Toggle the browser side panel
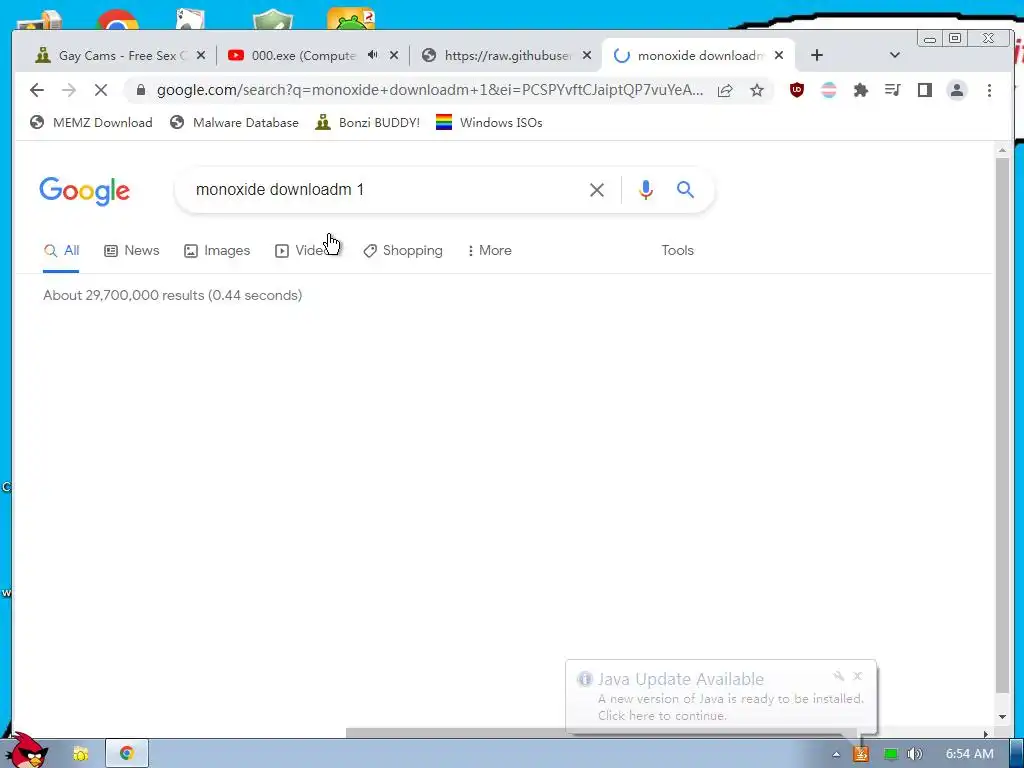This screenshot has height=768, width=1024. click(x=925, y=90)
